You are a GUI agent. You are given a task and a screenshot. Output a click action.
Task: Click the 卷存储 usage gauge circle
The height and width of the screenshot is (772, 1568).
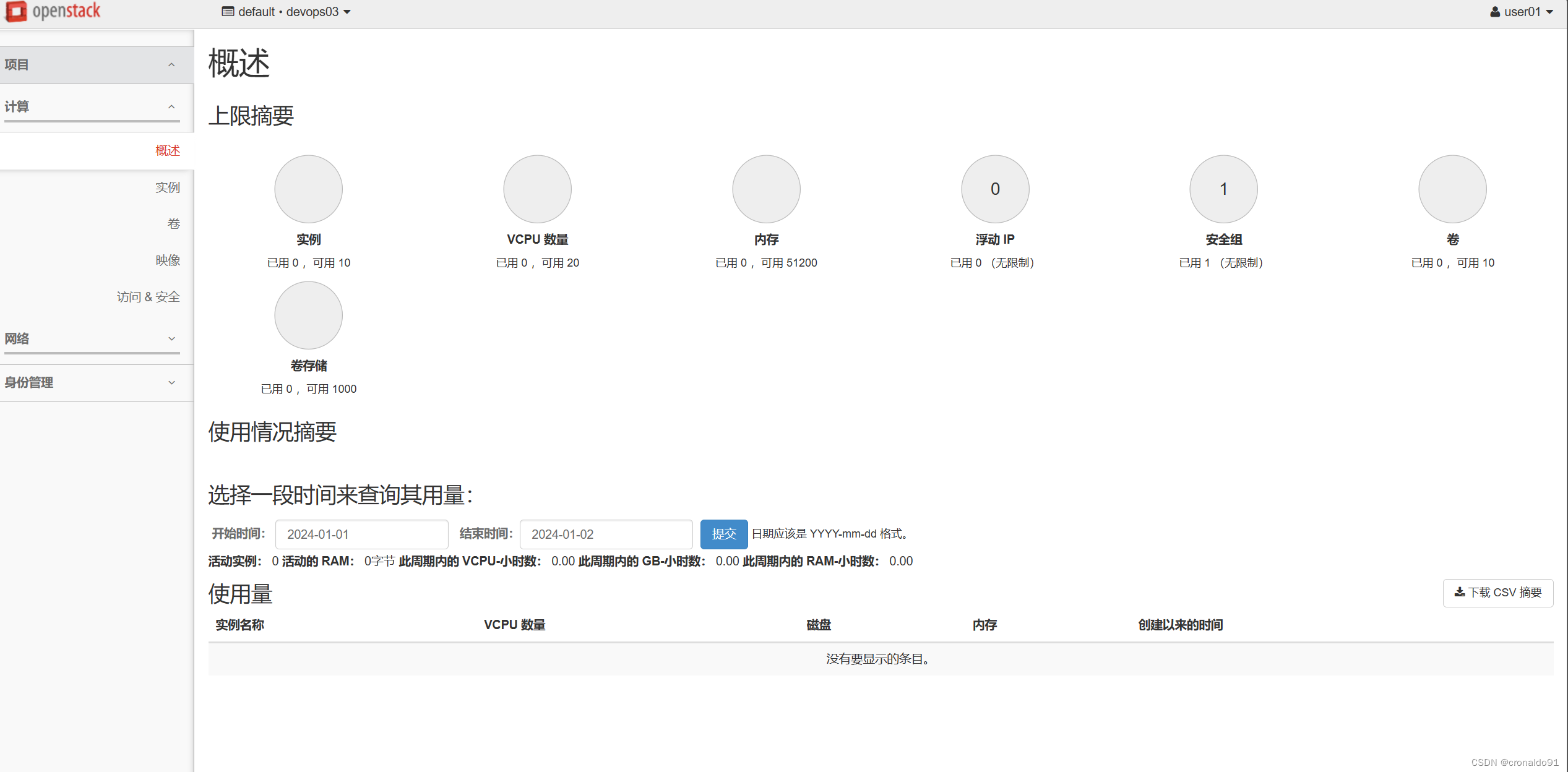click(308, 315)
